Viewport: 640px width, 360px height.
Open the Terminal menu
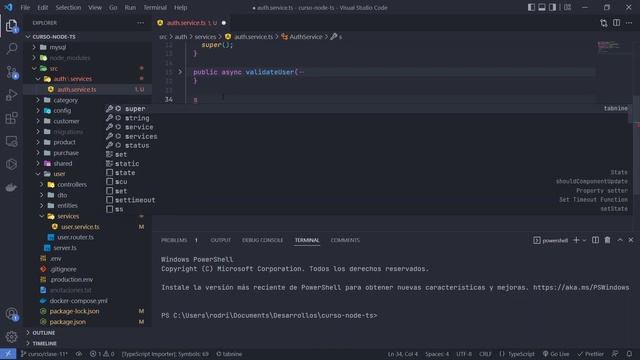[155, 7]
